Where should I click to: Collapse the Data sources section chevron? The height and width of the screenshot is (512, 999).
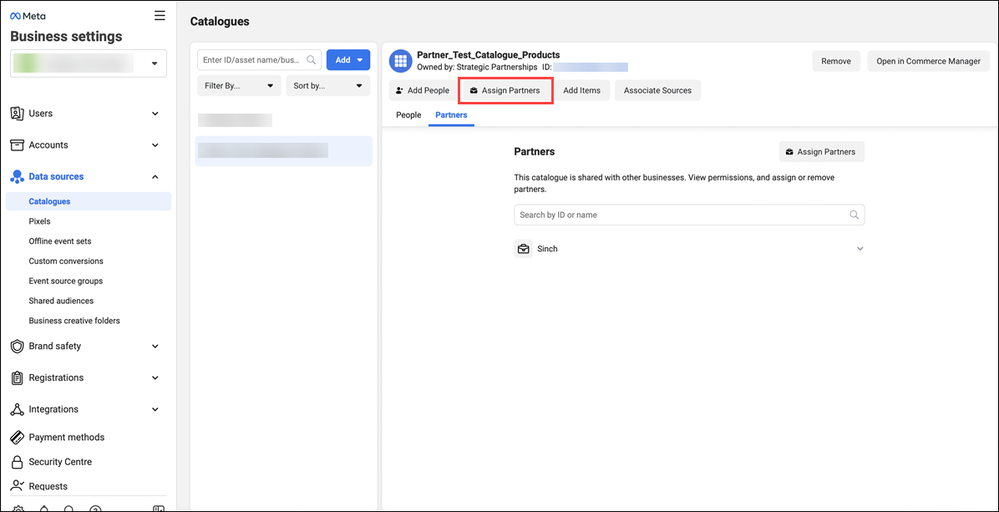[155, 177]
